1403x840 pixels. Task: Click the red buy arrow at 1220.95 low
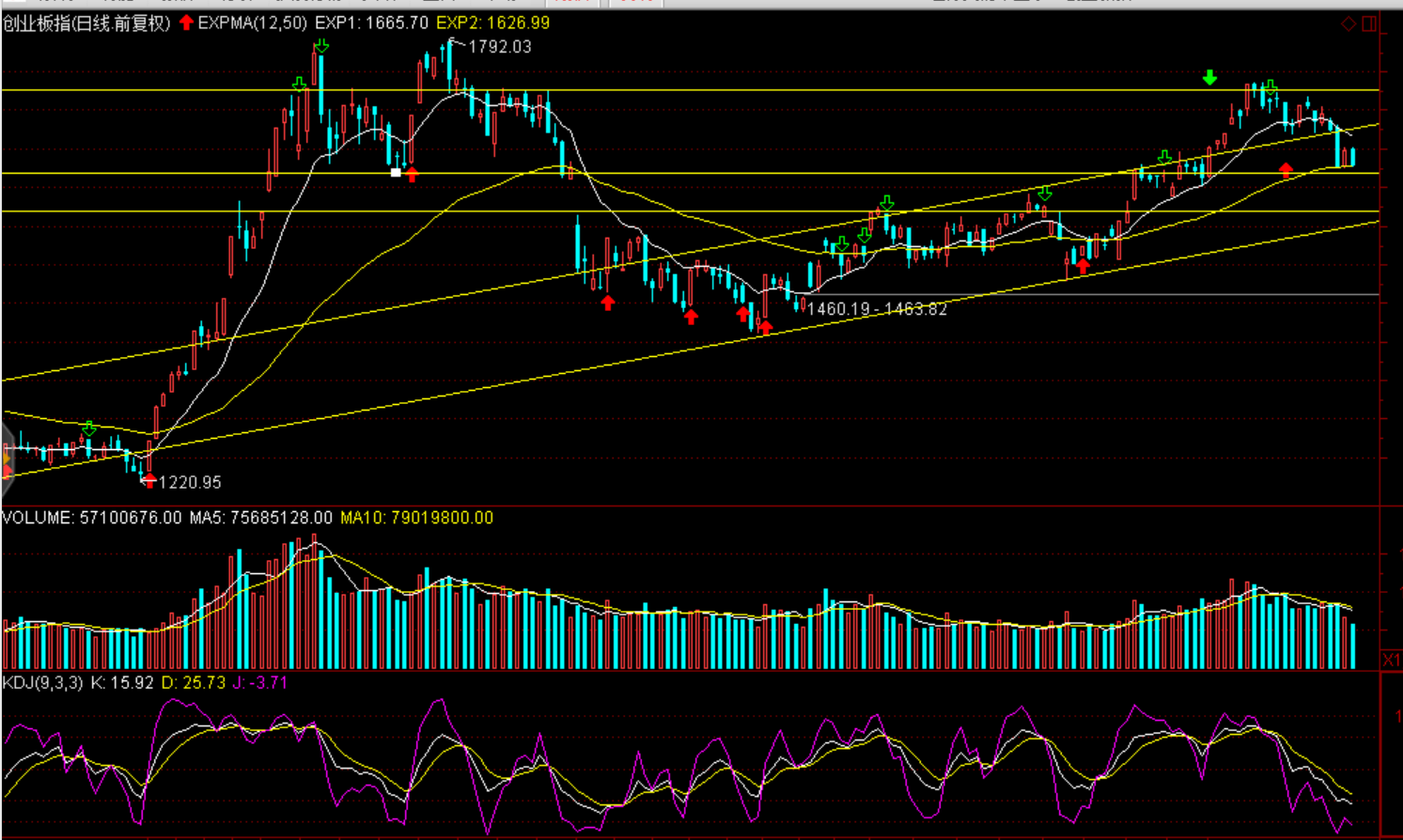tap(149, 480)
